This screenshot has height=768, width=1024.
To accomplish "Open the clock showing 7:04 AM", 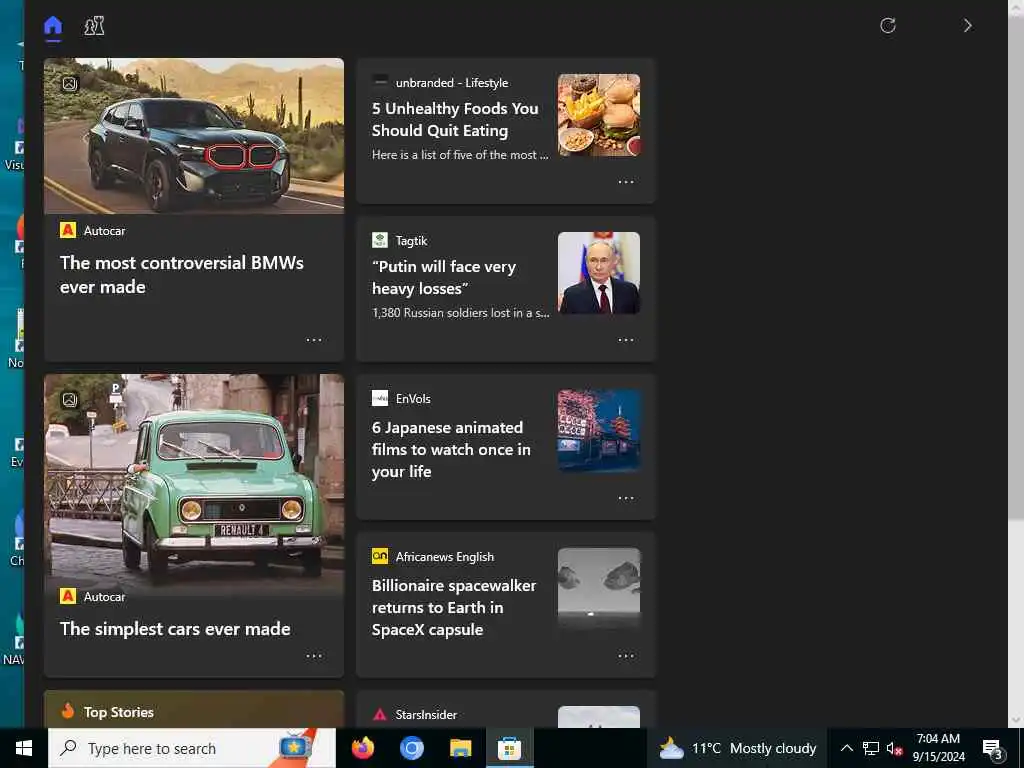I will point(938,748).
